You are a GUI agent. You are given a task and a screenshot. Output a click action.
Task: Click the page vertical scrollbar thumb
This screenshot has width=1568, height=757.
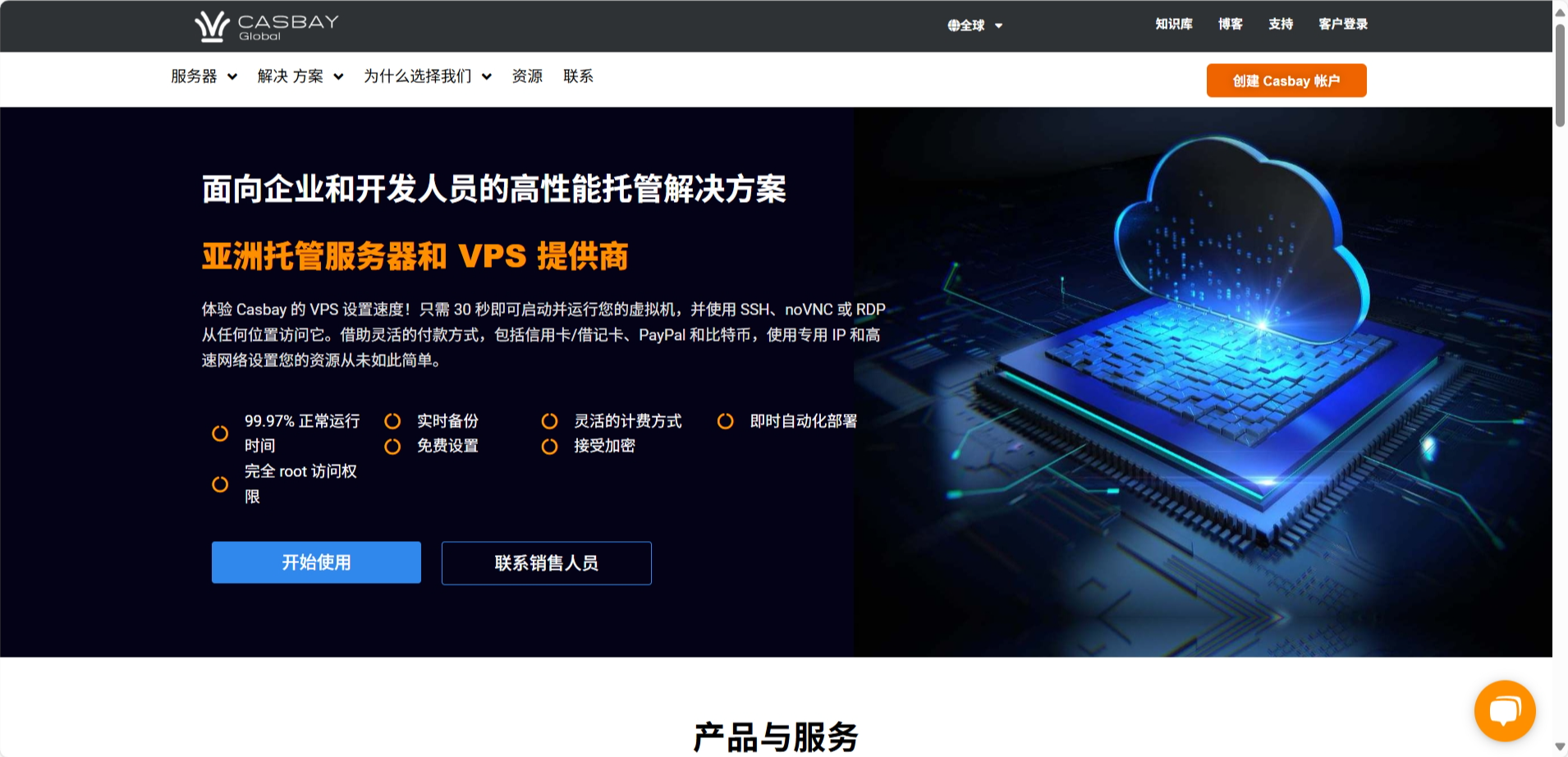[1560, 76]
